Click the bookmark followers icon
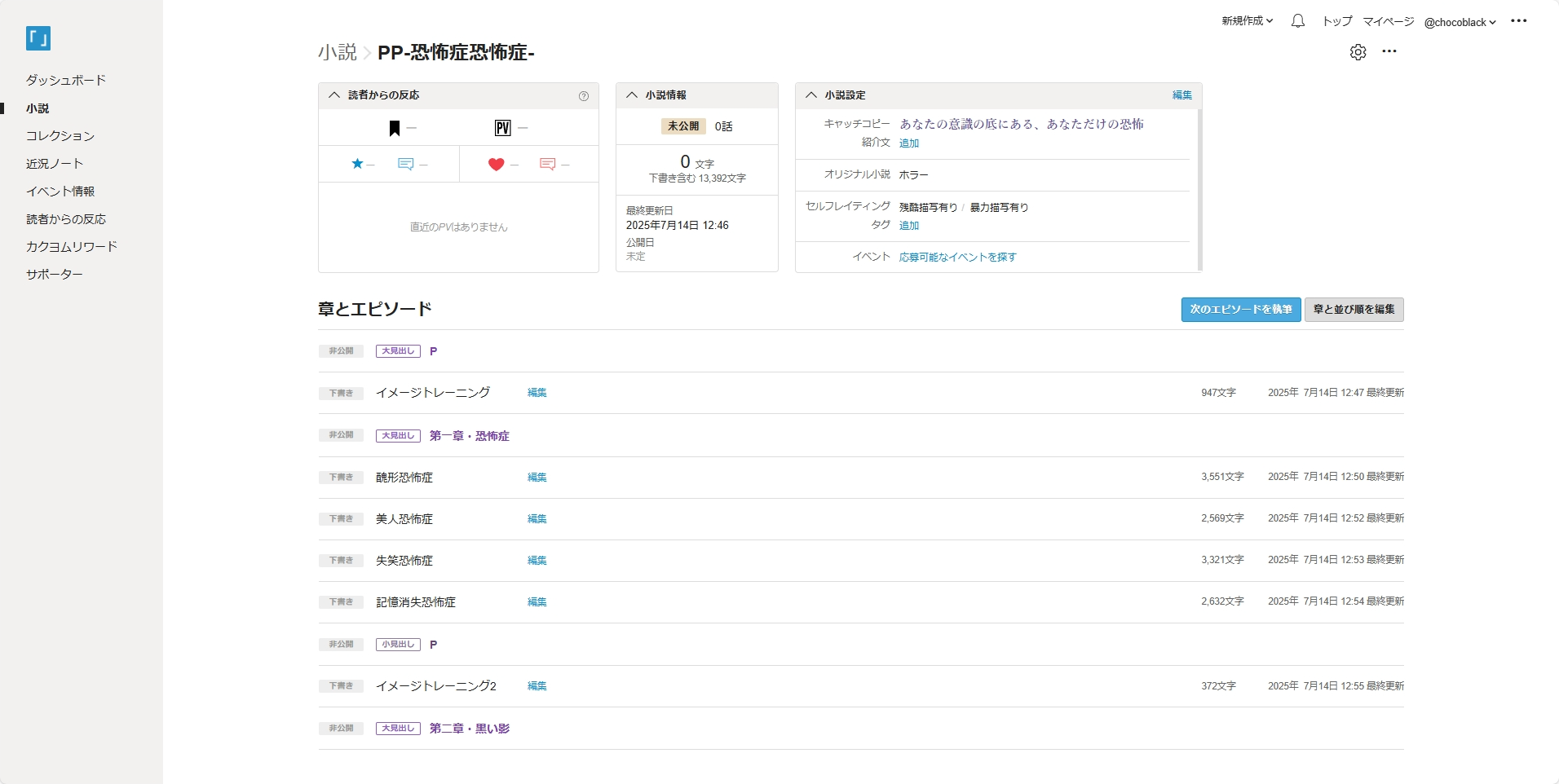The width and height of the screenshot is (1559, 784). pyautogui.click(x=395, y=128)
